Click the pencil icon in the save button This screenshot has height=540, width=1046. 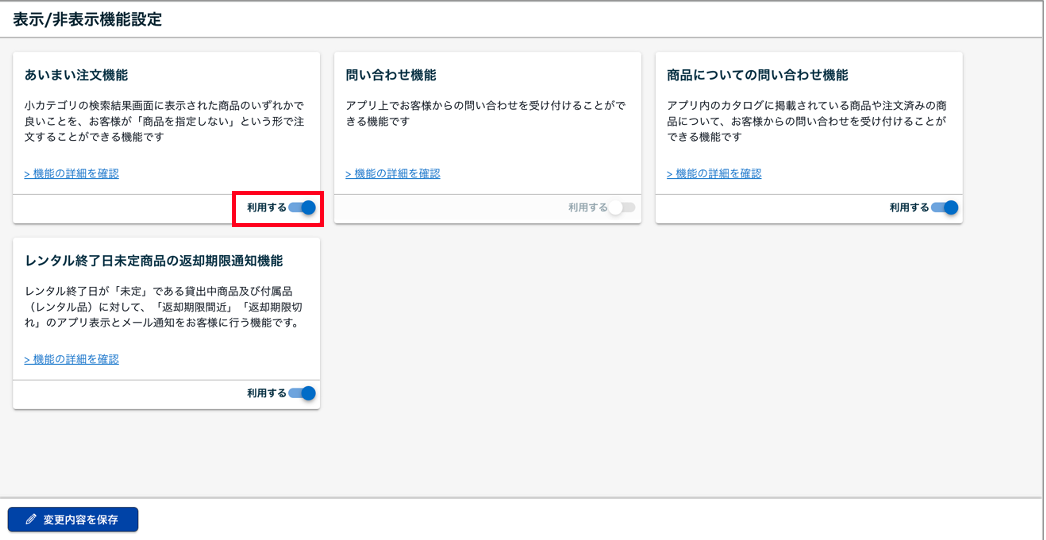pos(31,520)
